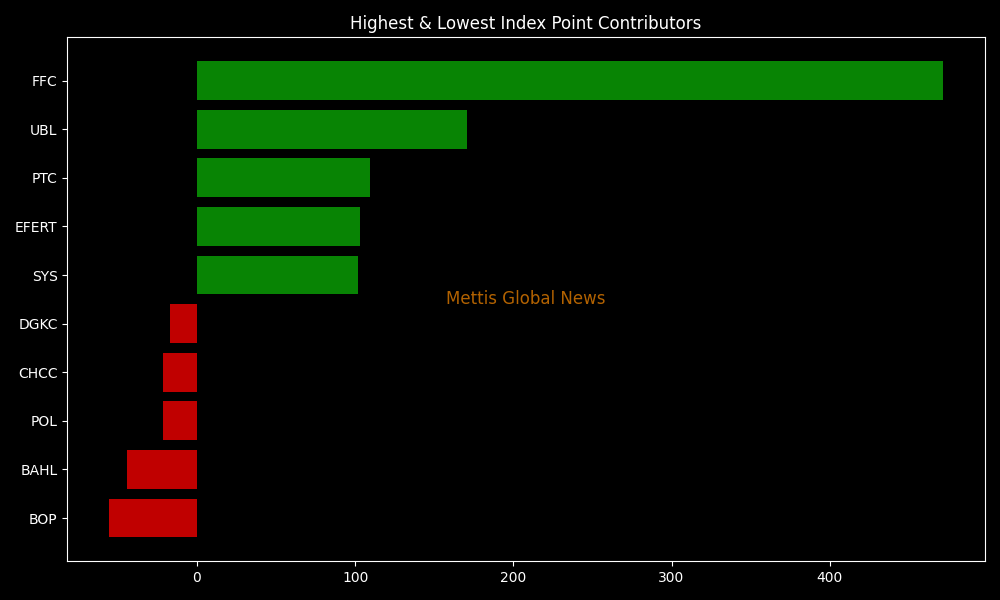This screenshot has width=1000, height=600.
Task: Select the small red DGKC bar
Action: 184,324
